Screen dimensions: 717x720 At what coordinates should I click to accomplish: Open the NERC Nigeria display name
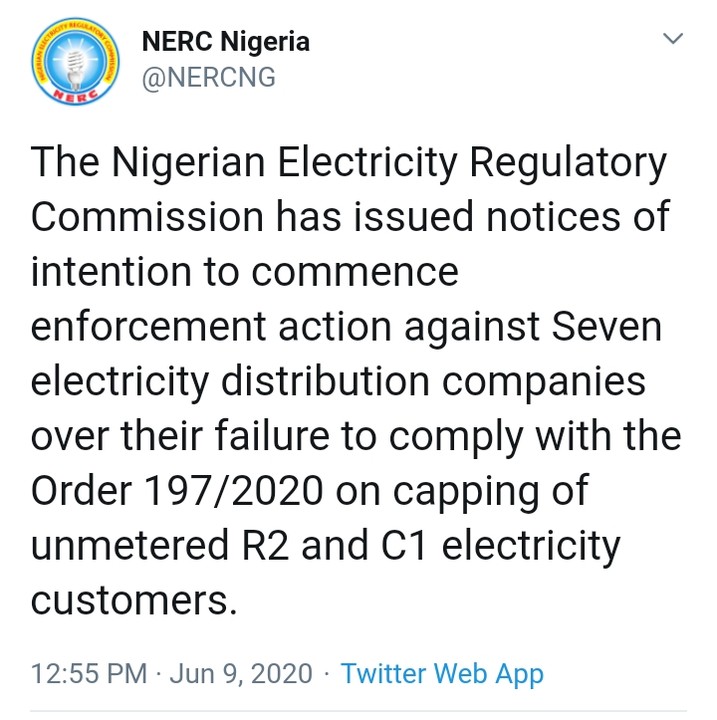pos(226,41)
